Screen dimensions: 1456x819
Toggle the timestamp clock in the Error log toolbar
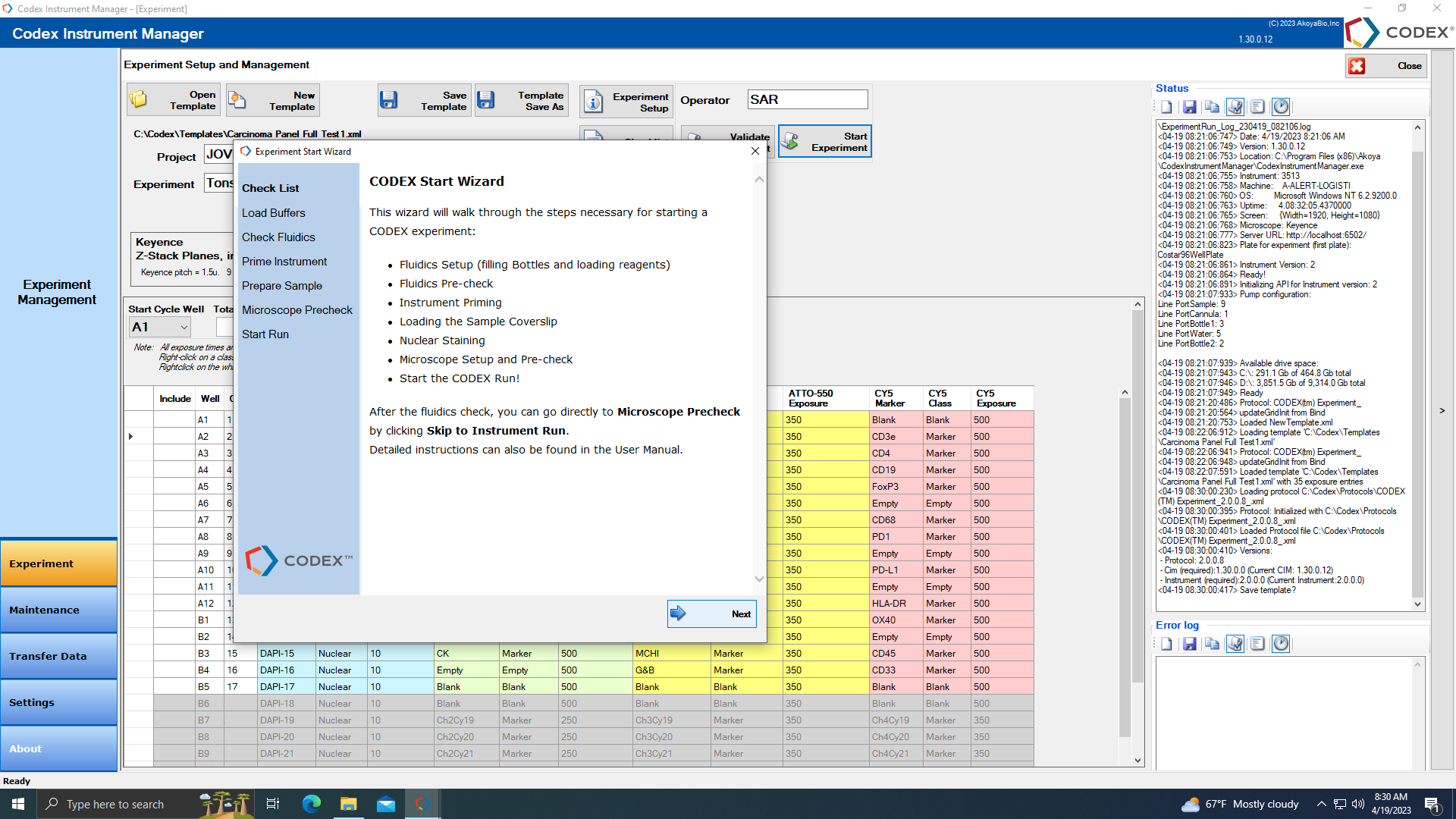click(1281, 644)
